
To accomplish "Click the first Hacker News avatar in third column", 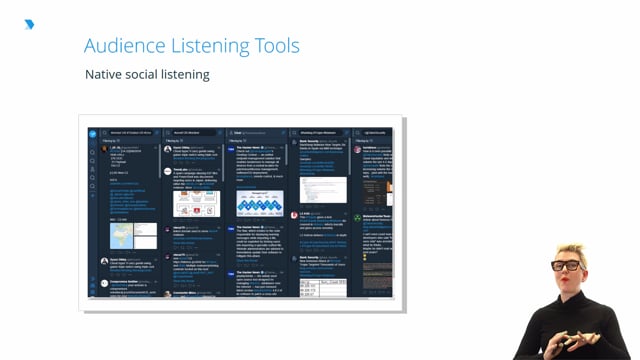I will [231, 149].
